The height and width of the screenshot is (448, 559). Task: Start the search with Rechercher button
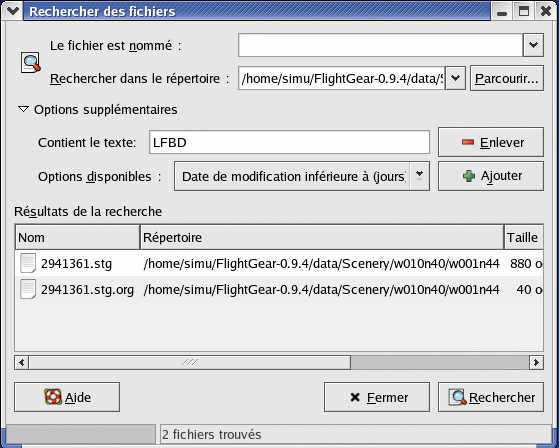pyautogui.click(x=491, y=397)
